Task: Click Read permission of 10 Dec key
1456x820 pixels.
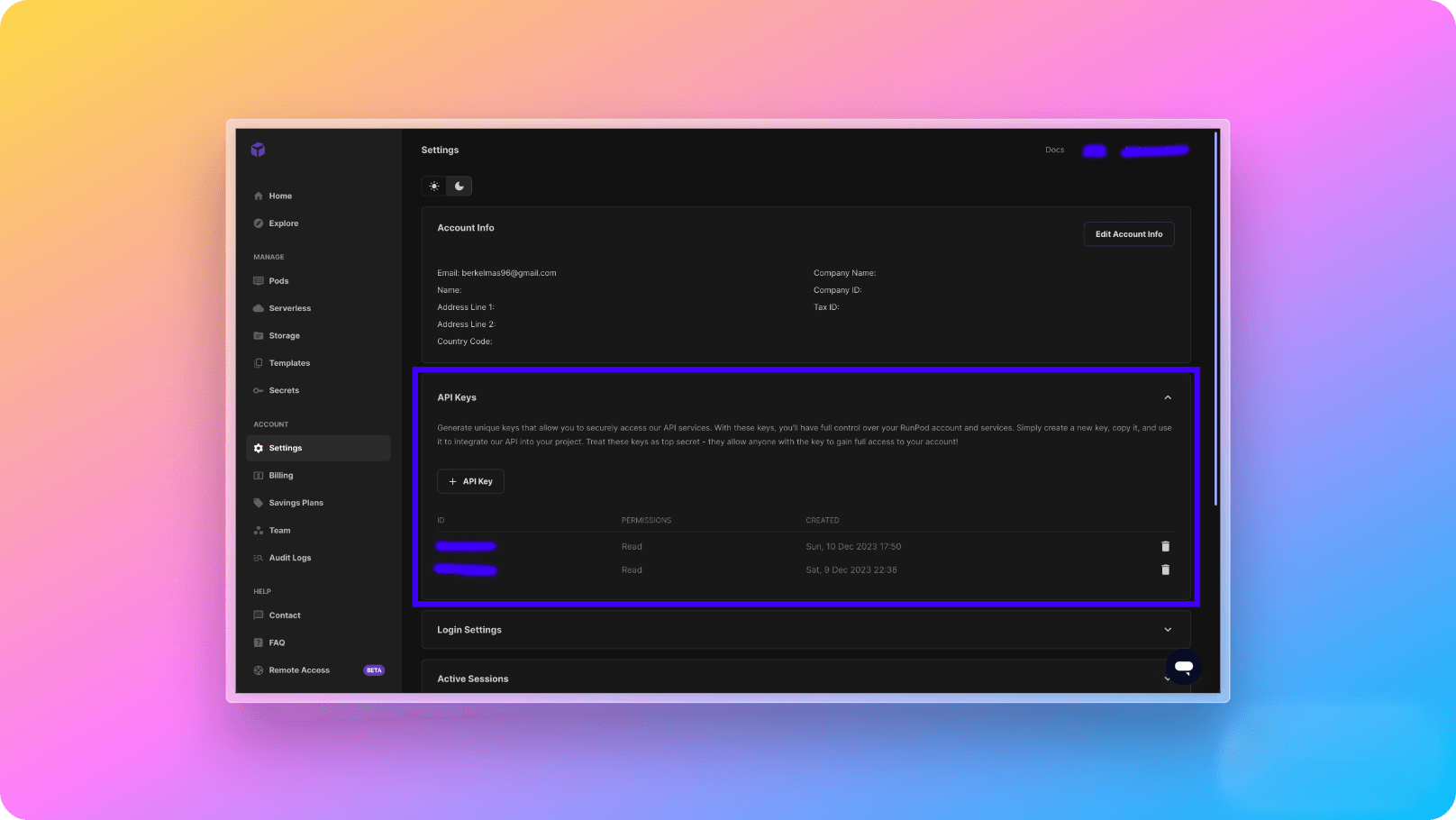Action: [x=632, y=547]
